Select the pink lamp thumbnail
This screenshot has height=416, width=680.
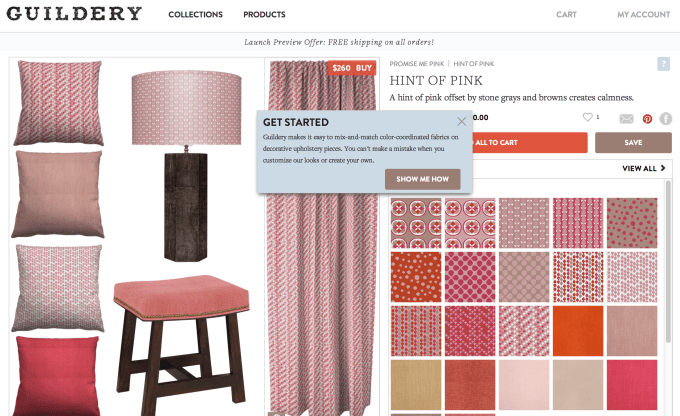[x=186, y=166]
